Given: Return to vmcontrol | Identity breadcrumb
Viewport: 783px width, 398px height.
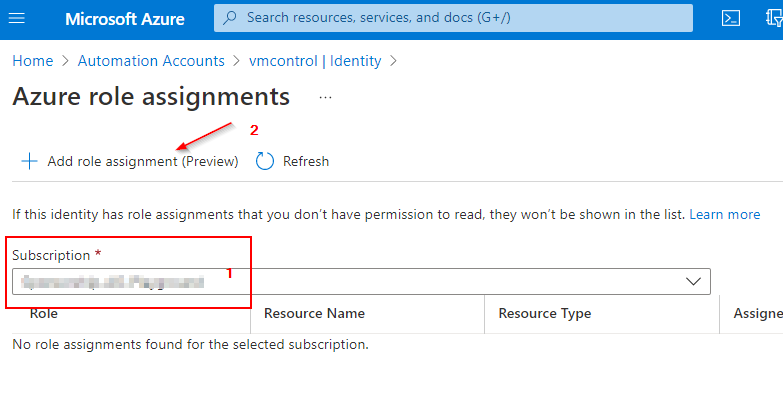Looking at the screenshot, I should [315, 61].
